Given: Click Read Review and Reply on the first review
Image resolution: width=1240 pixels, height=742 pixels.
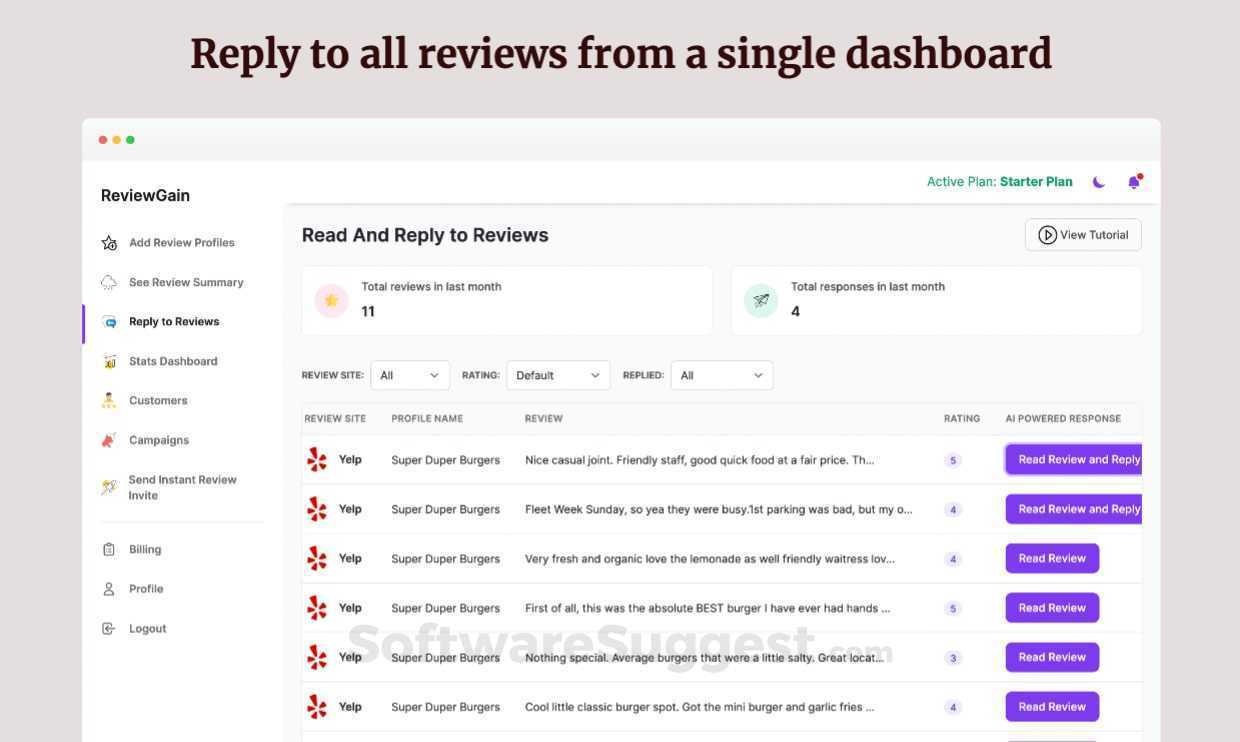Looking at the screenshot, I should (x=1075, y=459).
